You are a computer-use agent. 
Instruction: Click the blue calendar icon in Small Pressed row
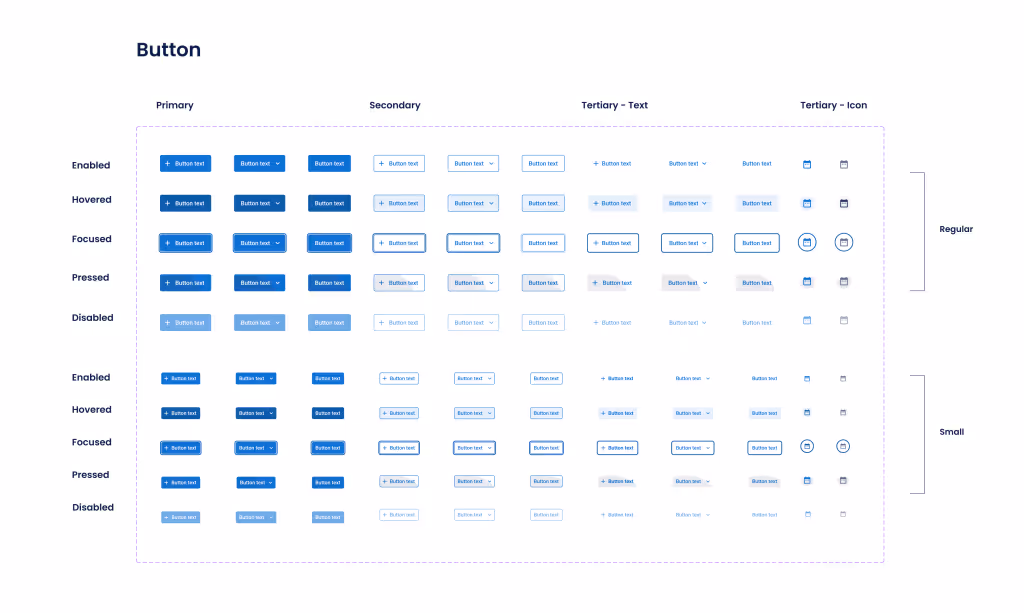click(x=807, y=480)
